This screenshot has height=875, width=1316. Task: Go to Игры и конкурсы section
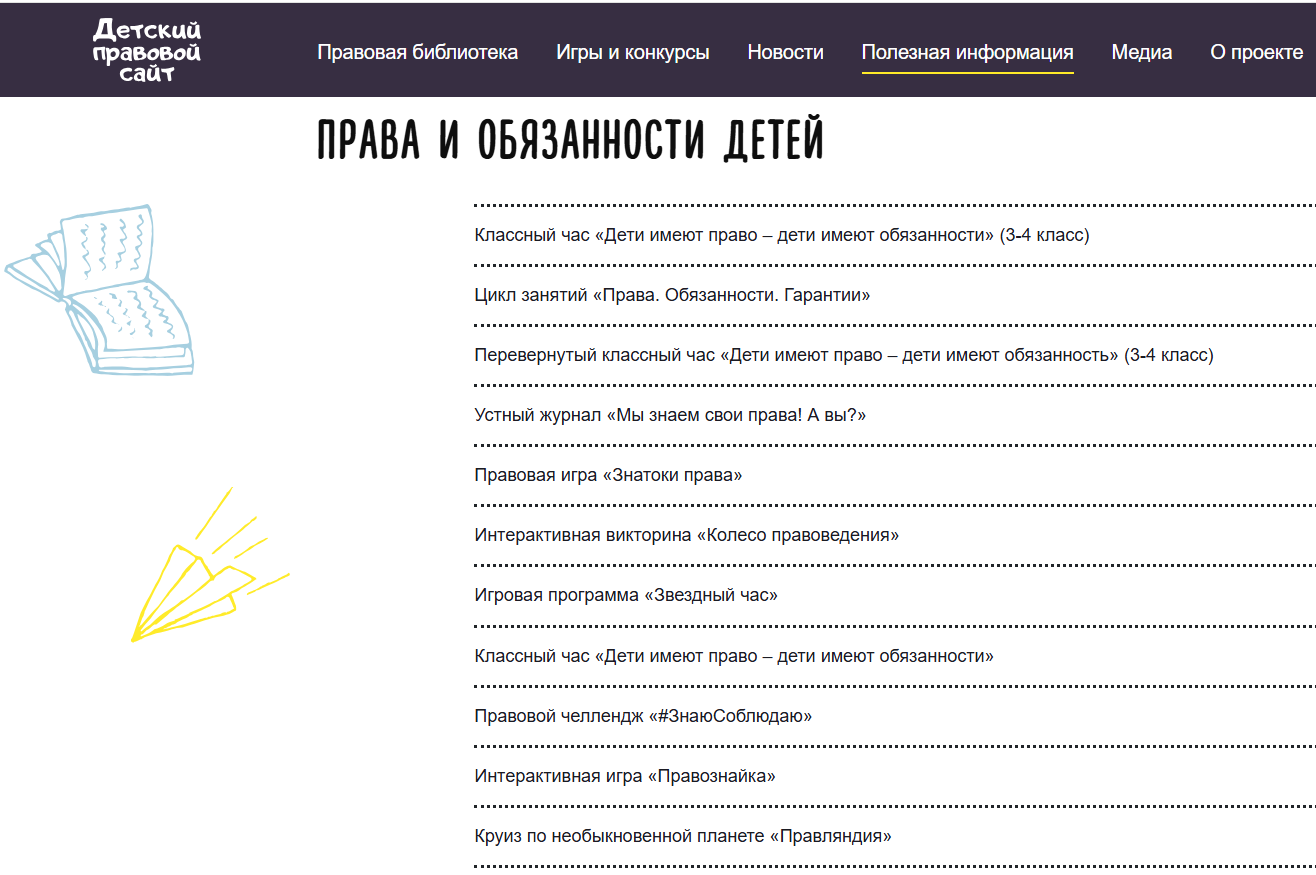coord(632,52)
